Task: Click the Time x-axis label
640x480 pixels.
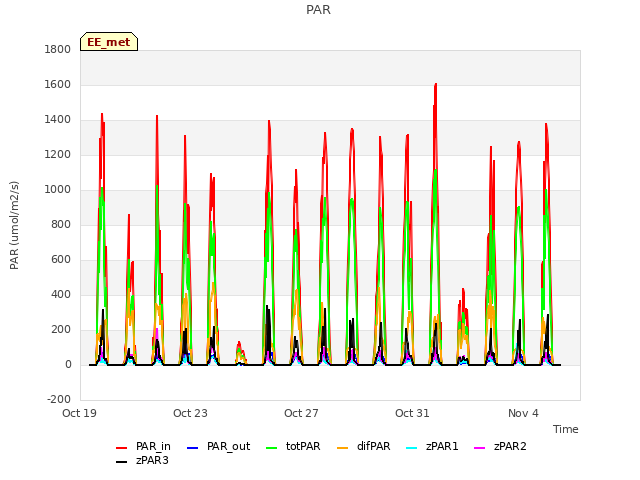Action: click(566, 429)
